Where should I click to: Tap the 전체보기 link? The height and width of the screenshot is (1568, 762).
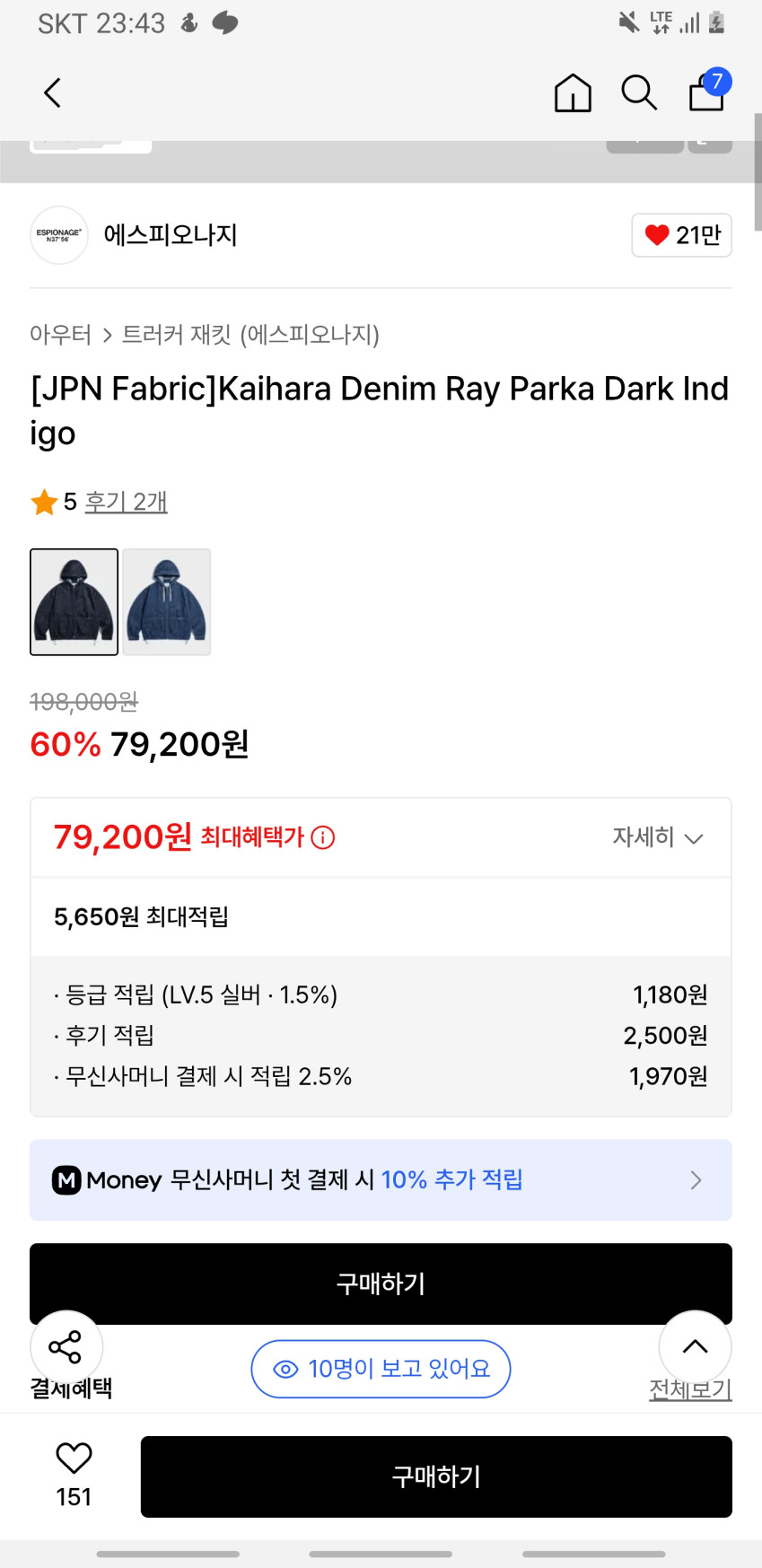point(690,1390)
